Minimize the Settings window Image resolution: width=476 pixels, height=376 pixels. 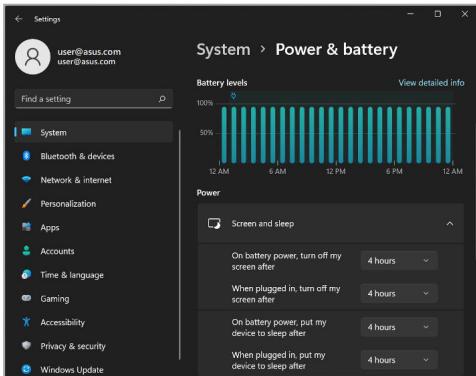tap(411, 14)
